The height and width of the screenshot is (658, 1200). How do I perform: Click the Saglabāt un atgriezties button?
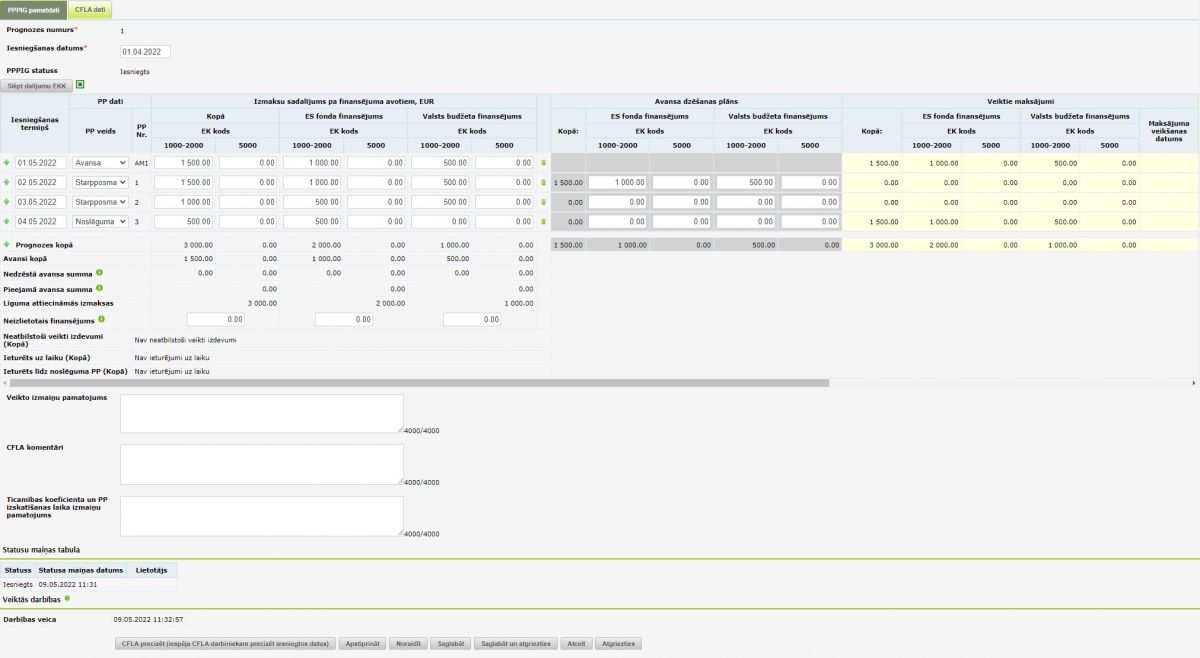coord(515,644)
